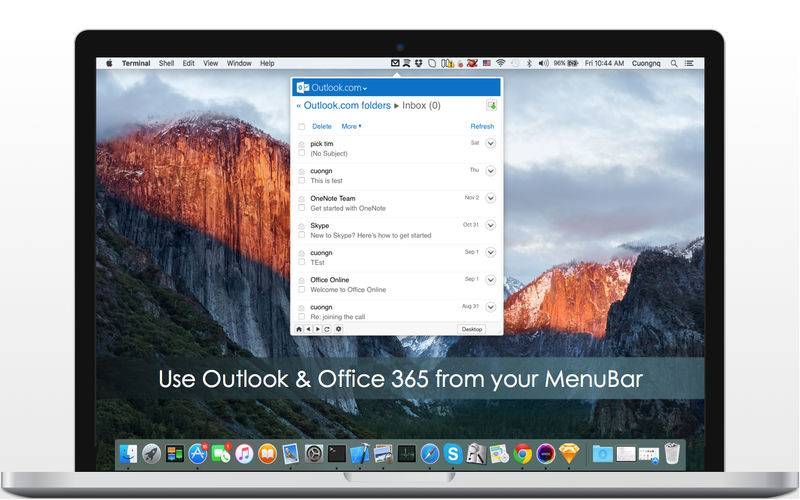Check the box for '(No Subject)' email
800x500 pixels.
tap(302, 153)
